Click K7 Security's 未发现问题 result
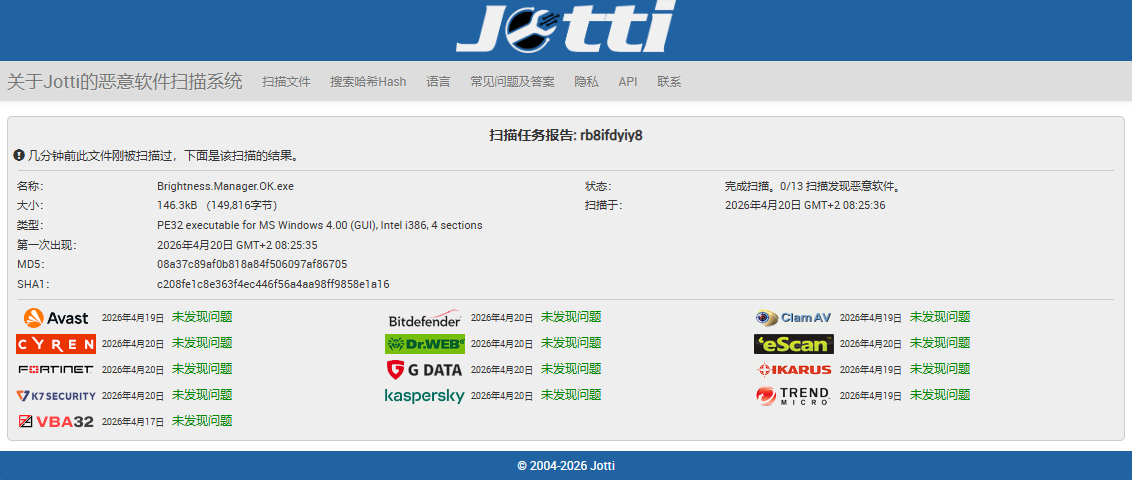 coord(202,395)
